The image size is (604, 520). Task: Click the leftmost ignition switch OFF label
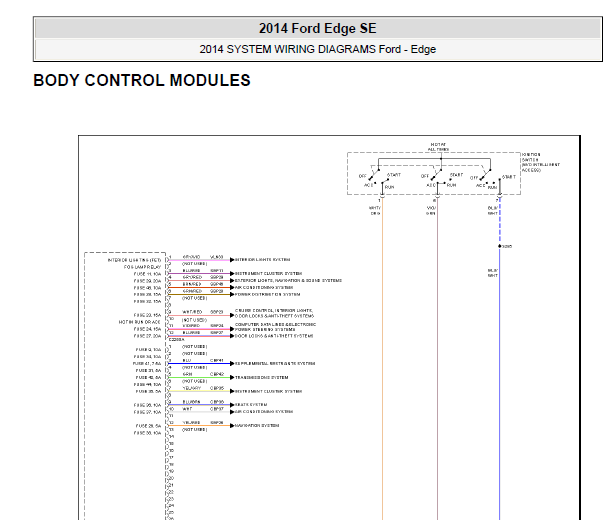[362, 176]
